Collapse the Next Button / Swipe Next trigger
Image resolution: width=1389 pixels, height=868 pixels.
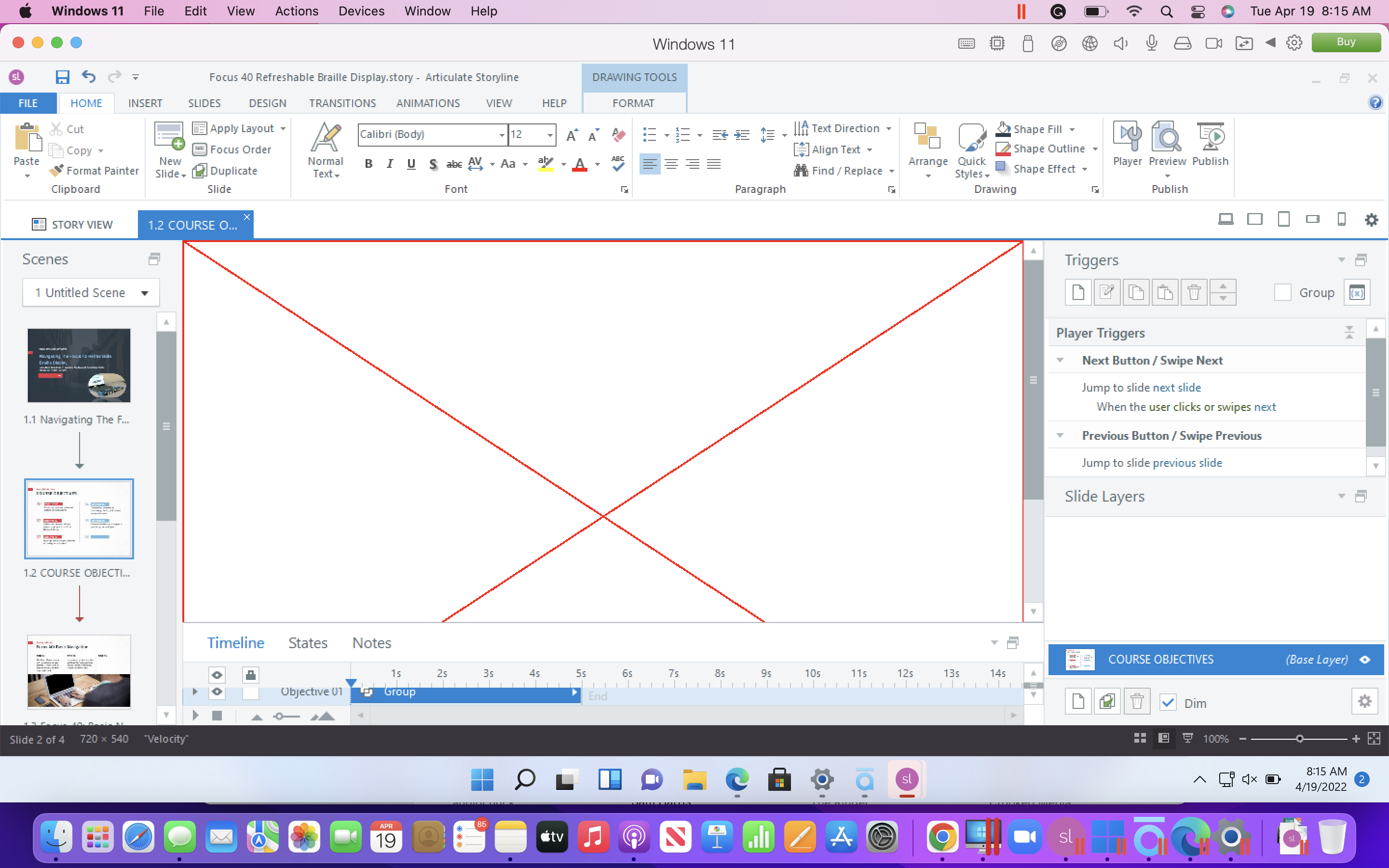pyautogui.click(x=1060, y=361)
